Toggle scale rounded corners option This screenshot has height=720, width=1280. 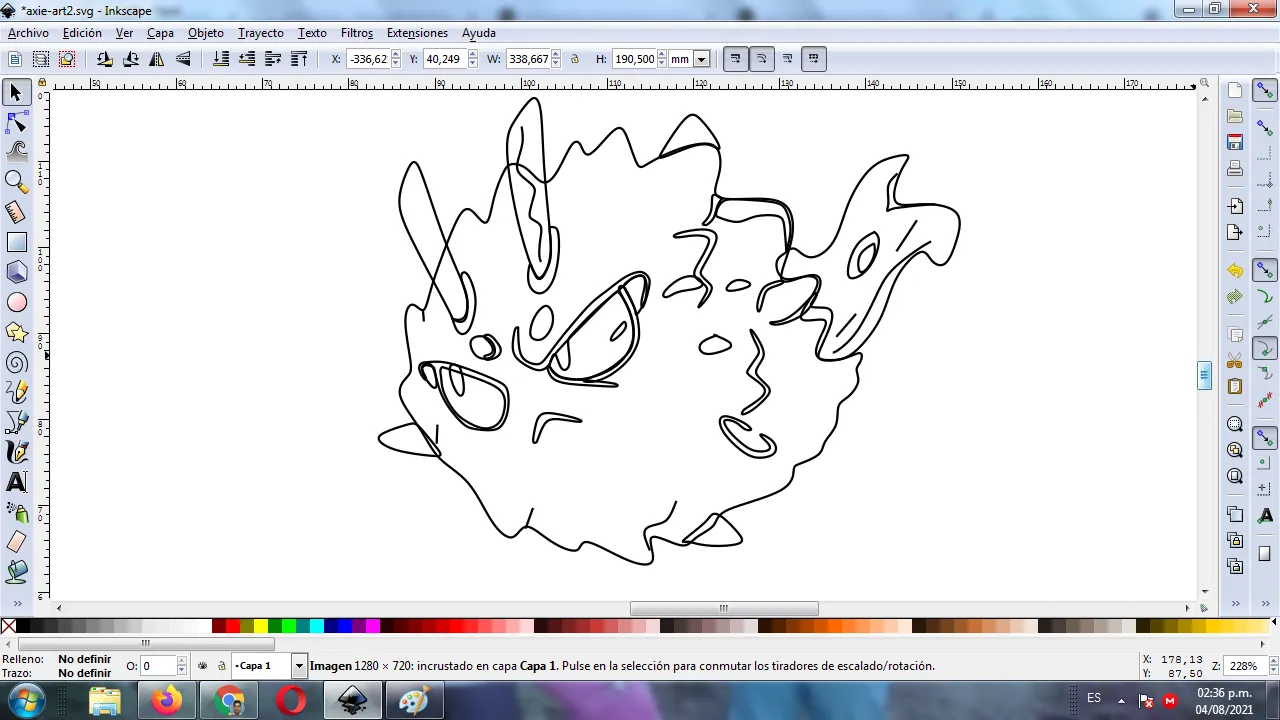pos(761,59)
